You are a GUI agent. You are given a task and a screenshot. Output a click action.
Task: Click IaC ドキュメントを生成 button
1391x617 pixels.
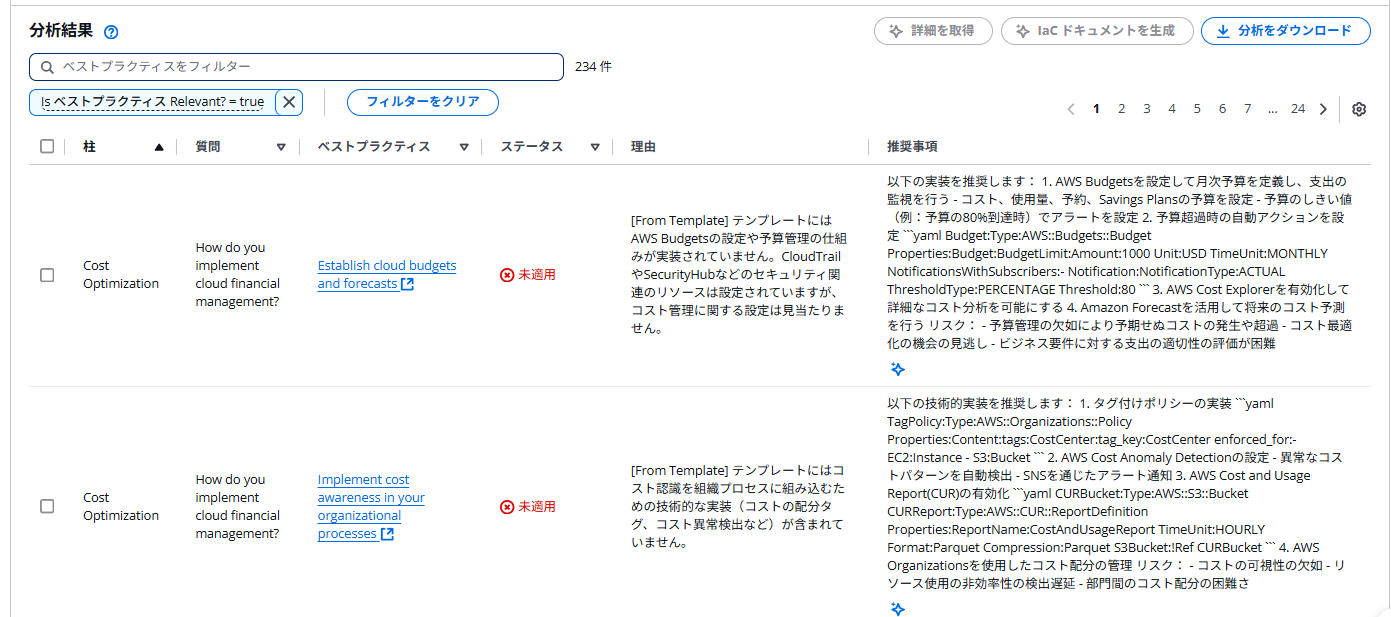point(1097,31)
